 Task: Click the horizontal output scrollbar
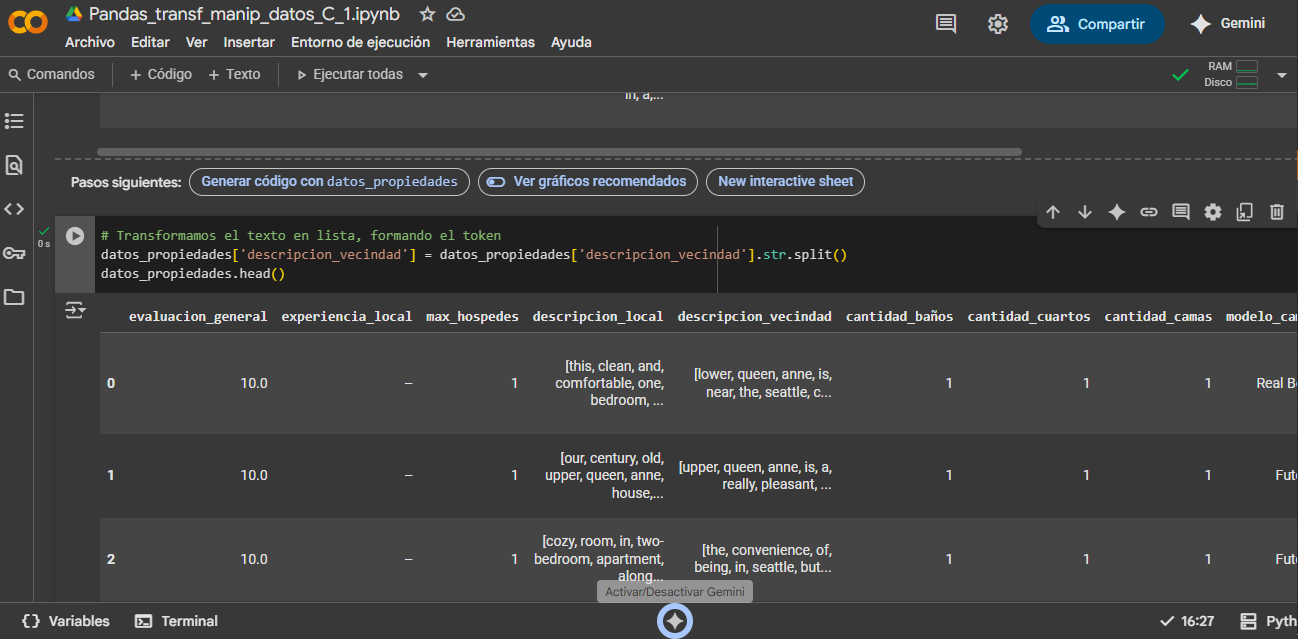(560, 152)
